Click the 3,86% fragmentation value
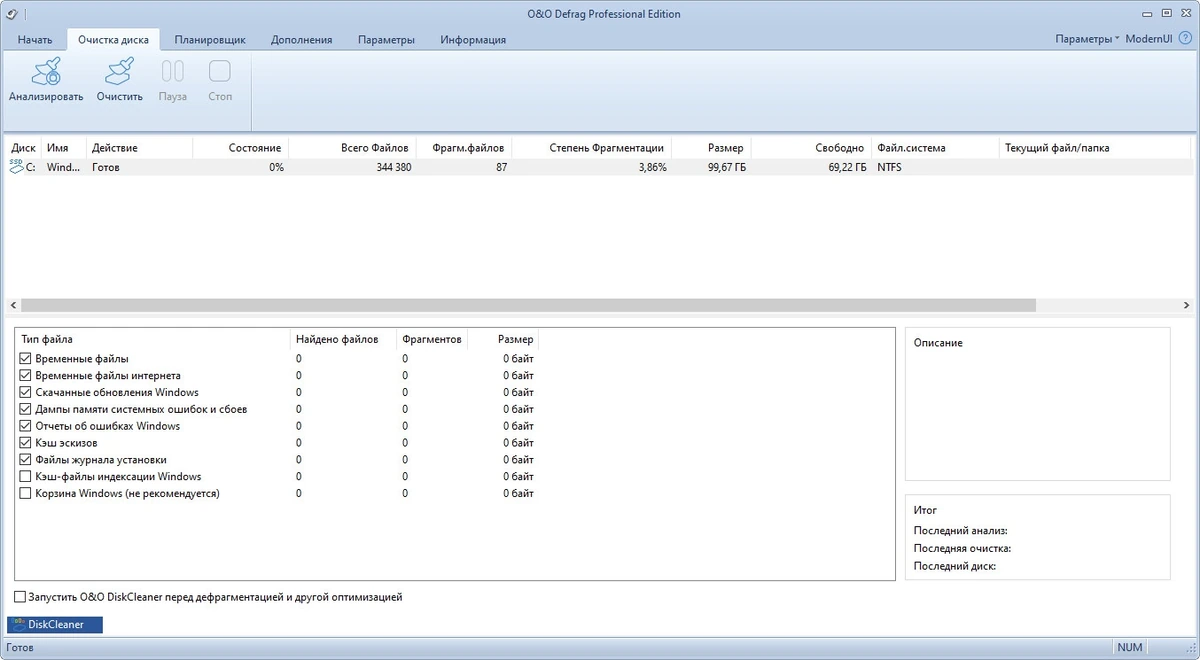This screenshot has width=1200, height=660. click(x=652, y=167)
